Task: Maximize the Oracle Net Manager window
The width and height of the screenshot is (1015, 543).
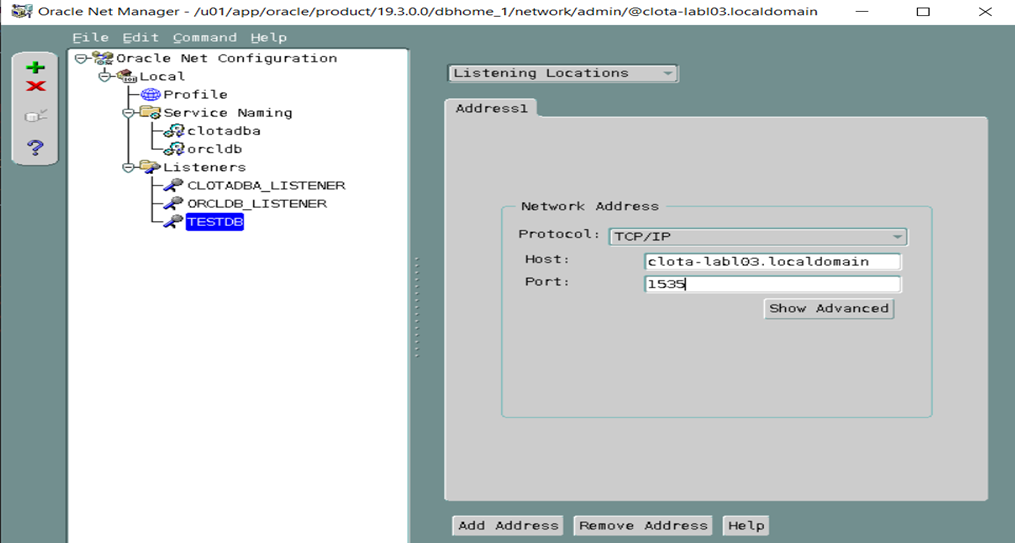Action: (924, 12)
